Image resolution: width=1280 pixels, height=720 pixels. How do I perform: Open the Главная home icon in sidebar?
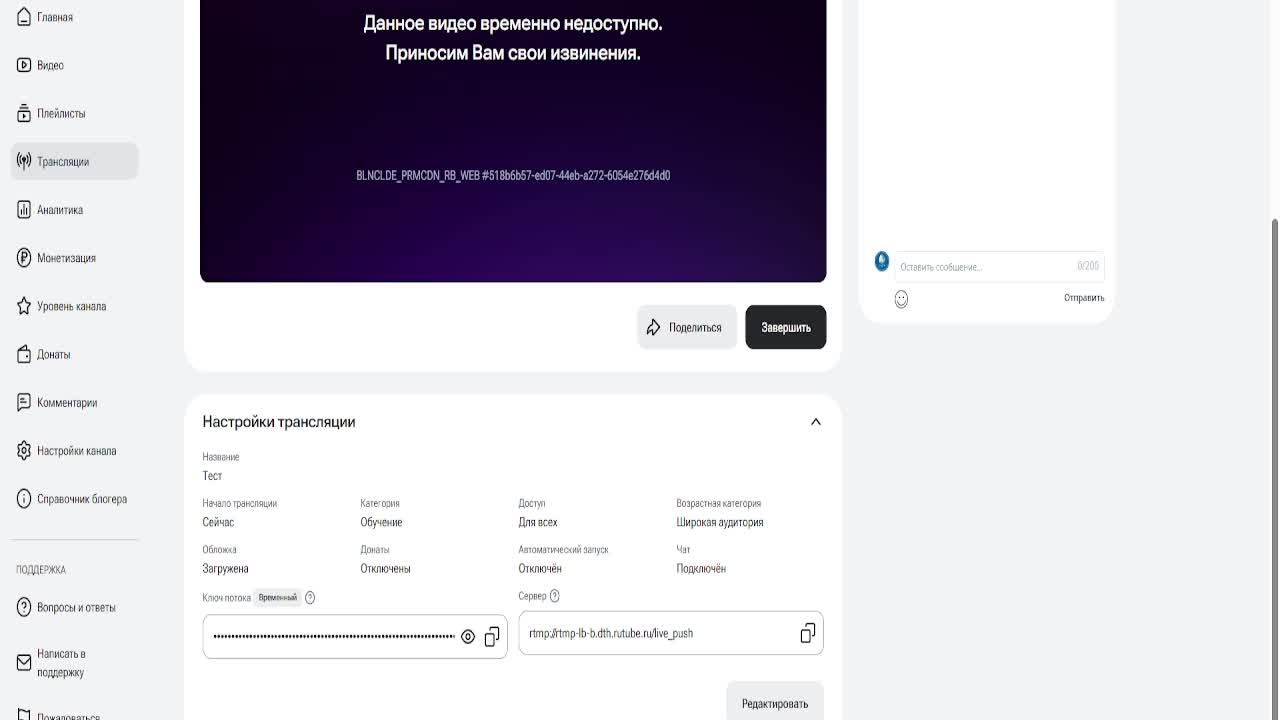pyautogui.click(x=24, y=17)
